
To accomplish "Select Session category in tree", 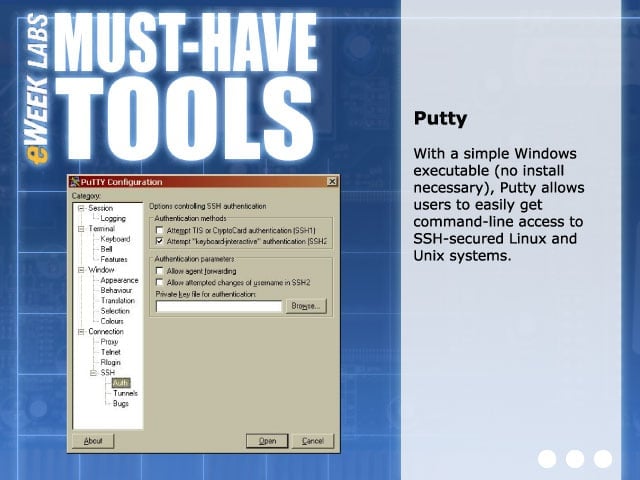I will pos(100,208).
